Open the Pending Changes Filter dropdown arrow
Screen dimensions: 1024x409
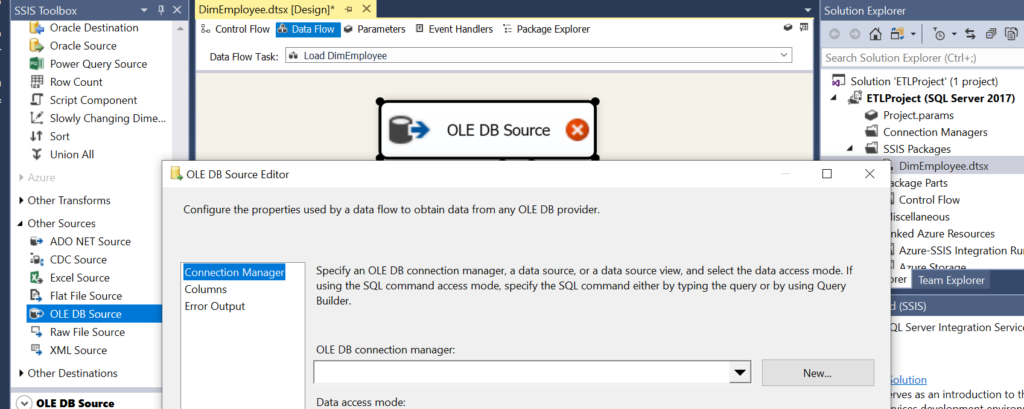[953, 34]
